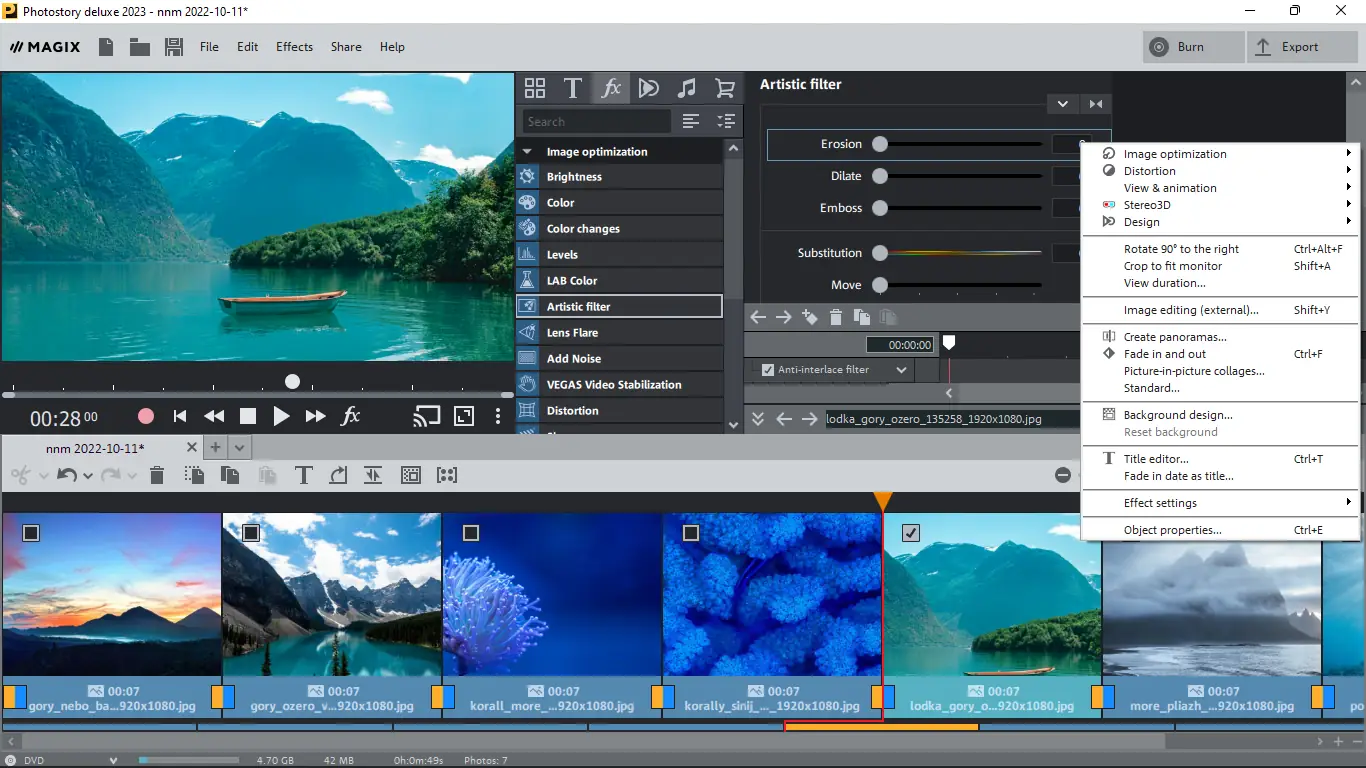The height and width of the screenshot is (768, 1366).
Task: Click the effects Search field
Action: point(596,122)
